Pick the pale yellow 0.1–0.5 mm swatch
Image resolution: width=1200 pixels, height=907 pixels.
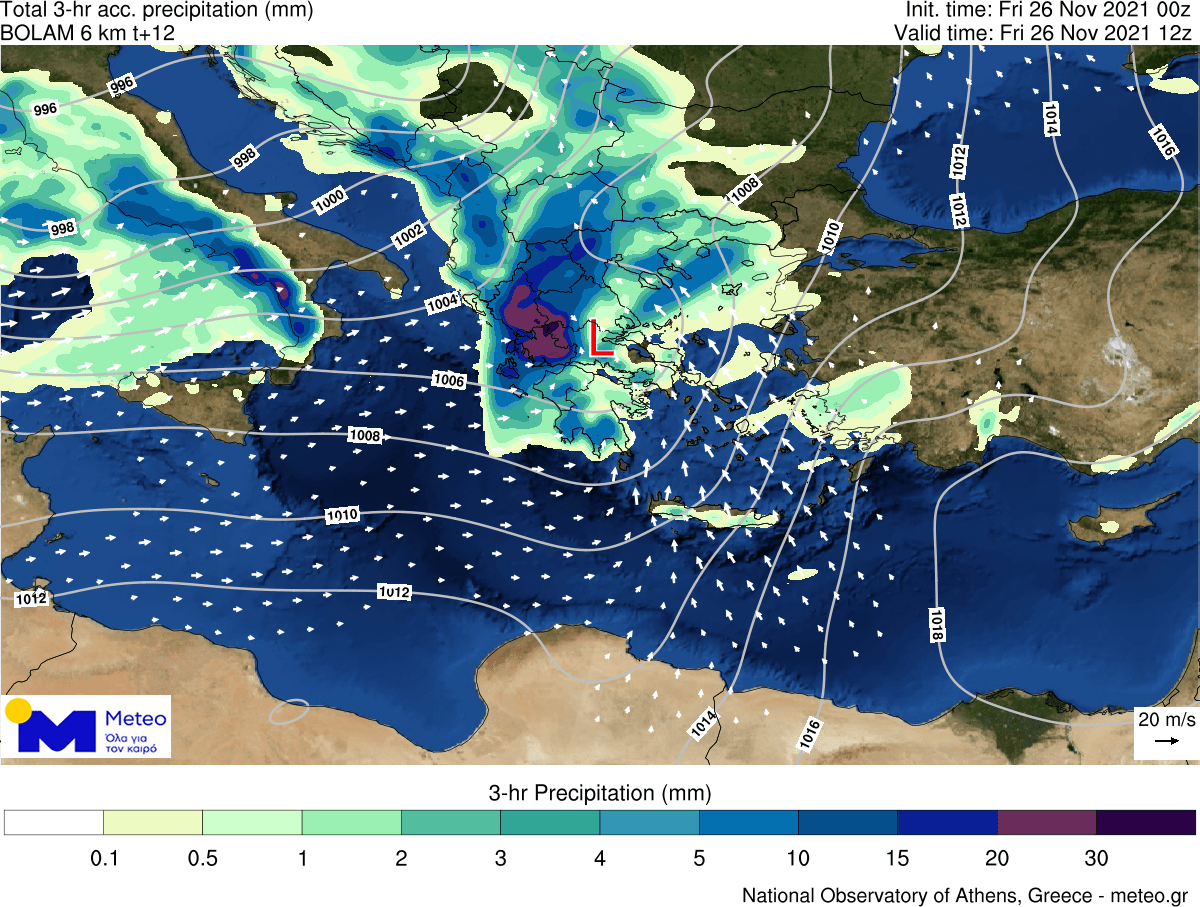pos(153,821)
